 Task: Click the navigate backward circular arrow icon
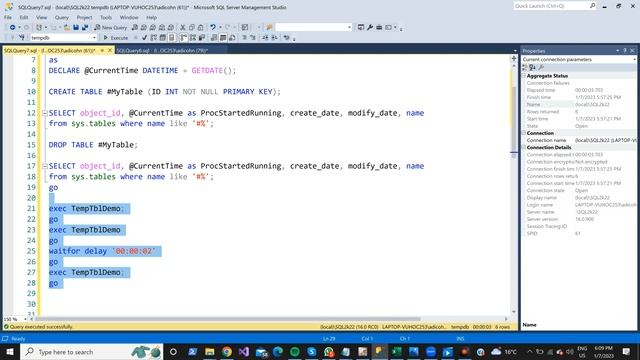click(x=13, y=27)
